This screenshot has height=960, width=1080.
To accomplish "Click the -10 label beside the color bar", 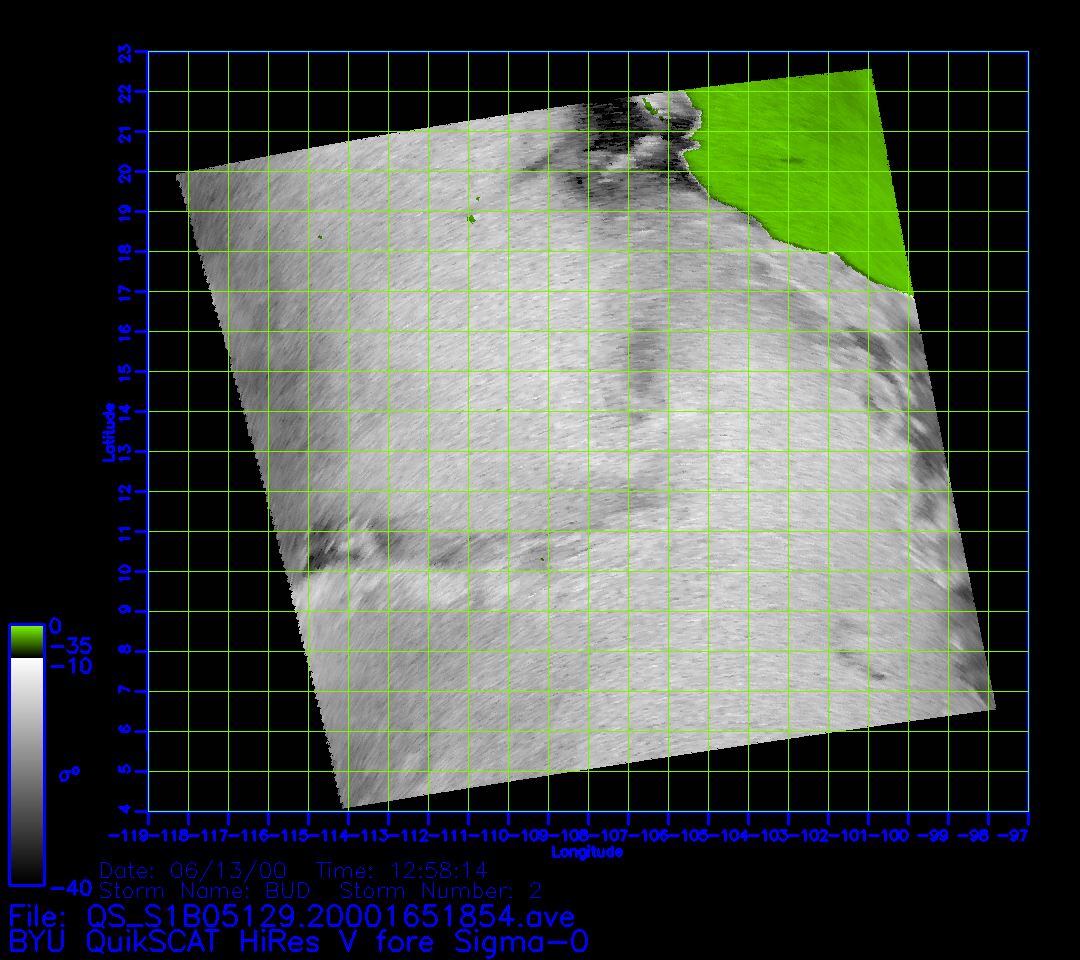I will coord(70,666).
